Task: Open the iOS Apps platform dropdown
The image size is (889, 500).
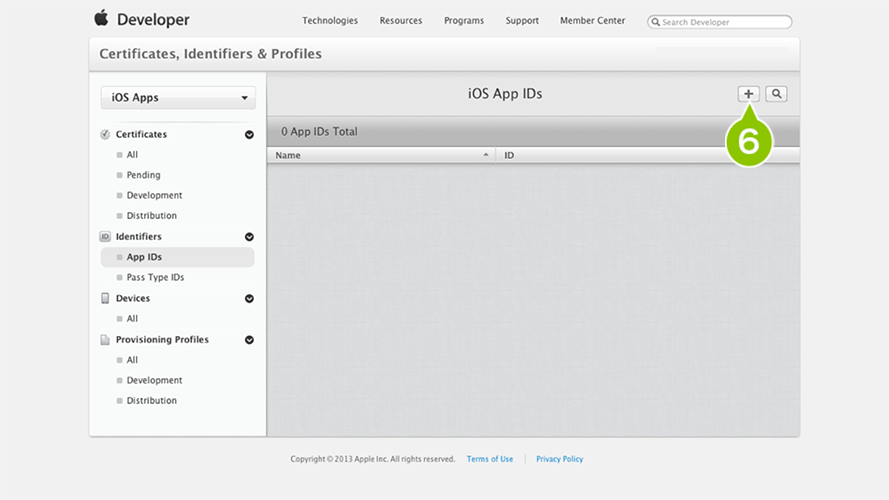Action: (x=178, y=98)
